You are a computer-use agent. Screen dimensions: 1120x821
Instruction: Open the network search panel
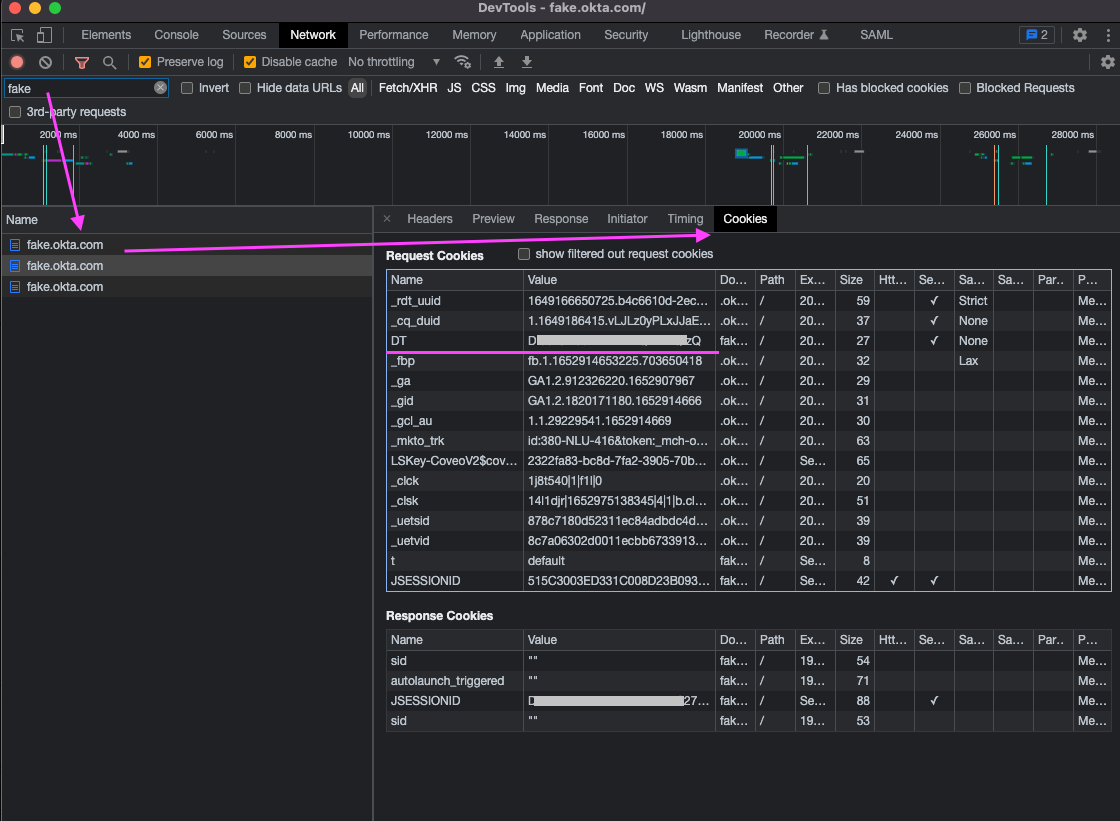[x=110, y=61]
